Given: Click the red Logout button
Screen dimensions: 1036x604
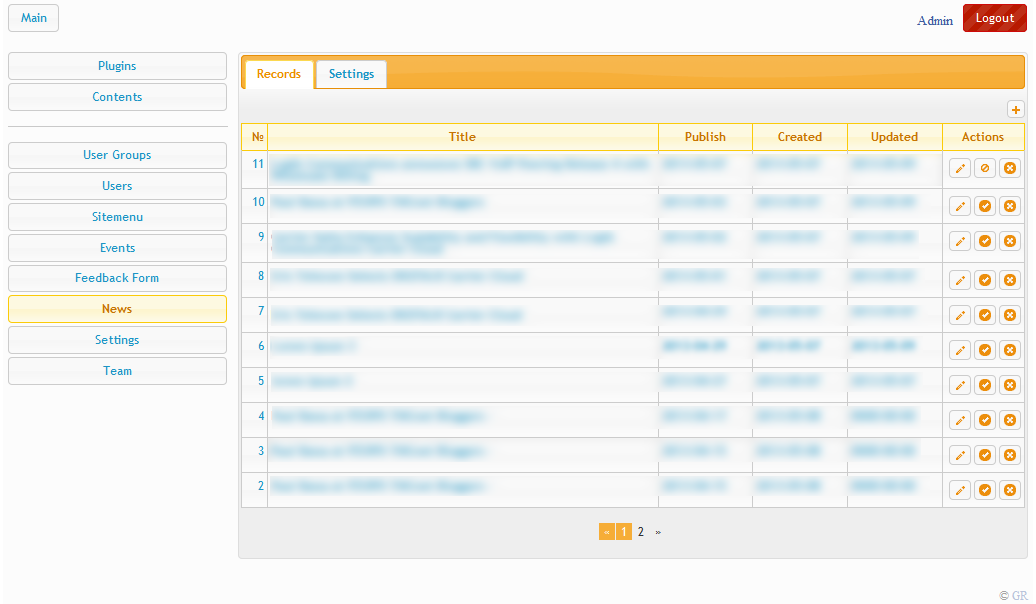Looking at the screenshot, I should click(994, 18).
